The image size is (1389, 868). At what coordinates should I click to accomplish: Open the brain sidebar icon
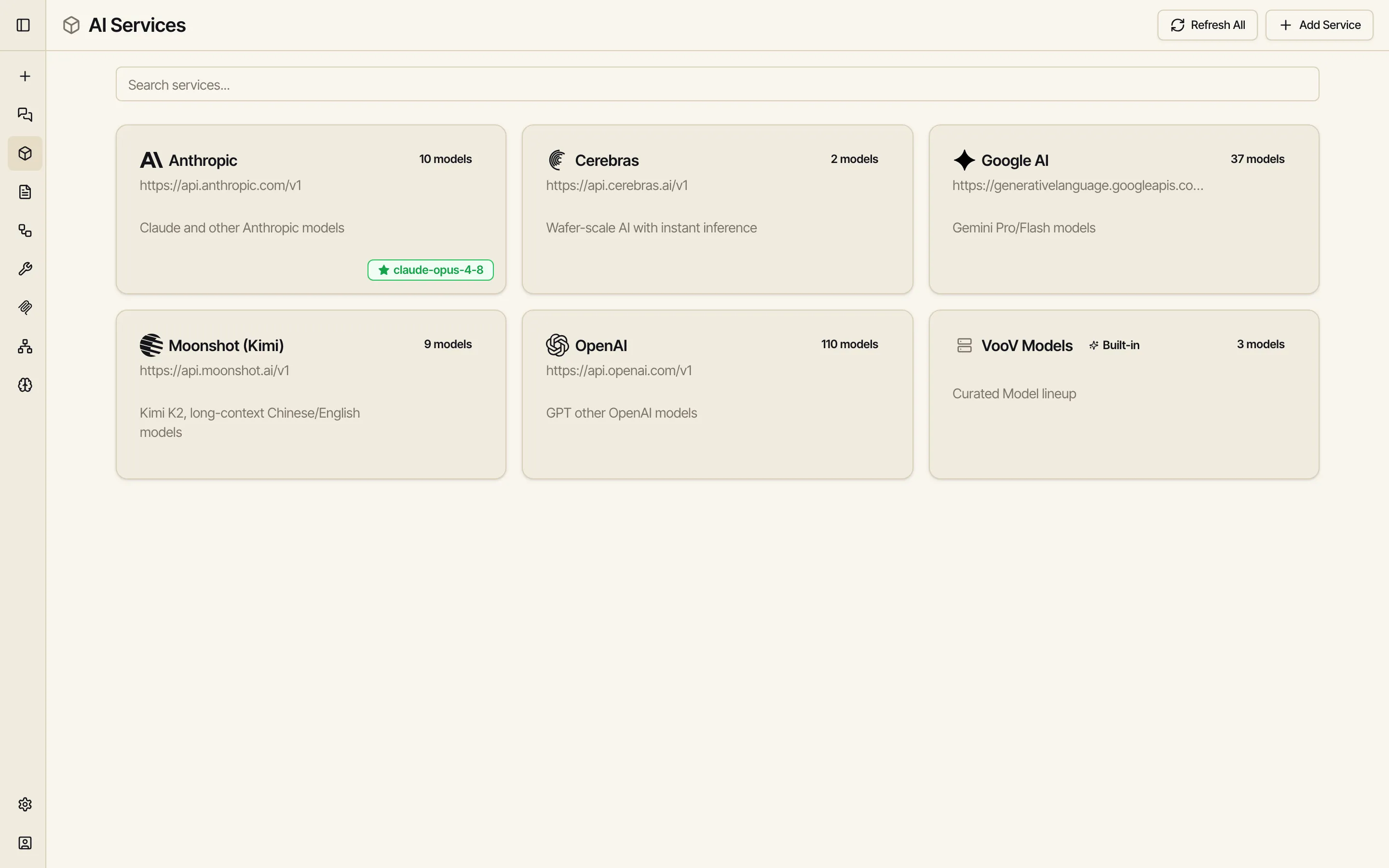coord(25,385)
